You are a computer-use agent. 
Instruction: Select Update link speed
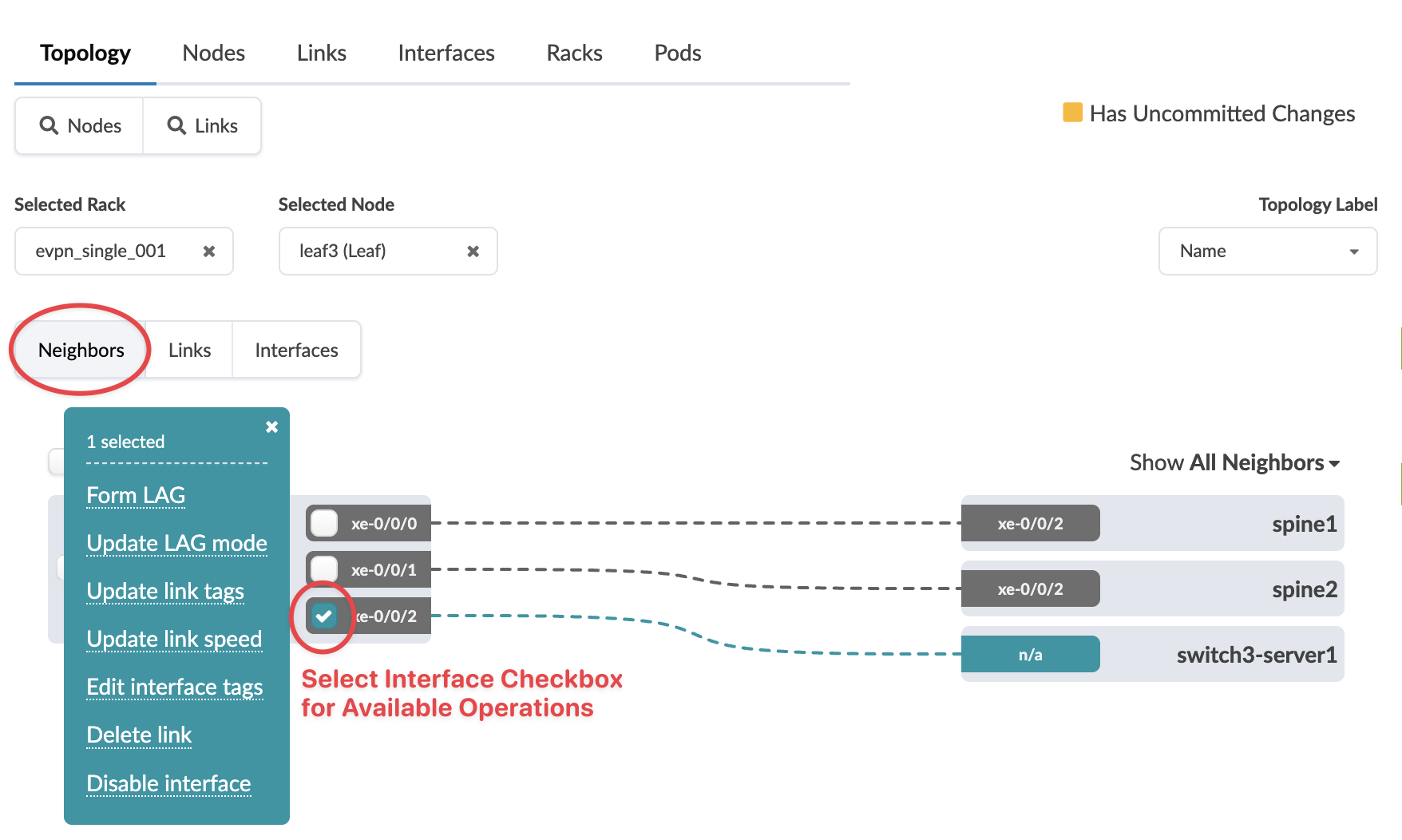174,639
